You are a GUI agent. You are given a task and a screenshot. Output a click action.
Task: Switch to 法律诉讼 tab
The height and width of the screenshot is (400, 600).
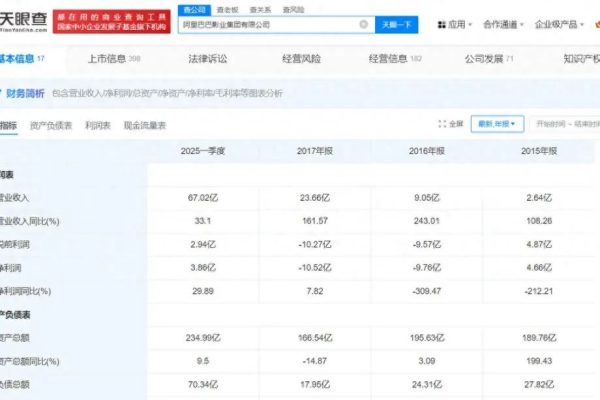pos(208,59)
